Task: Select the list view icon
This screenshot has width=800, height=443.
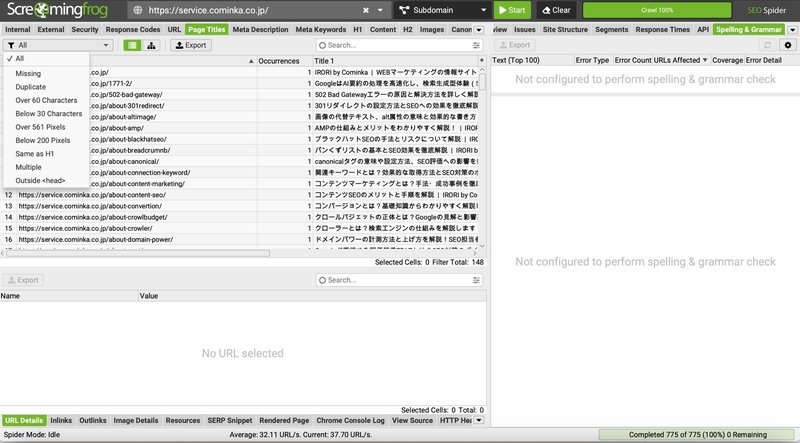Action: [132, 45]
